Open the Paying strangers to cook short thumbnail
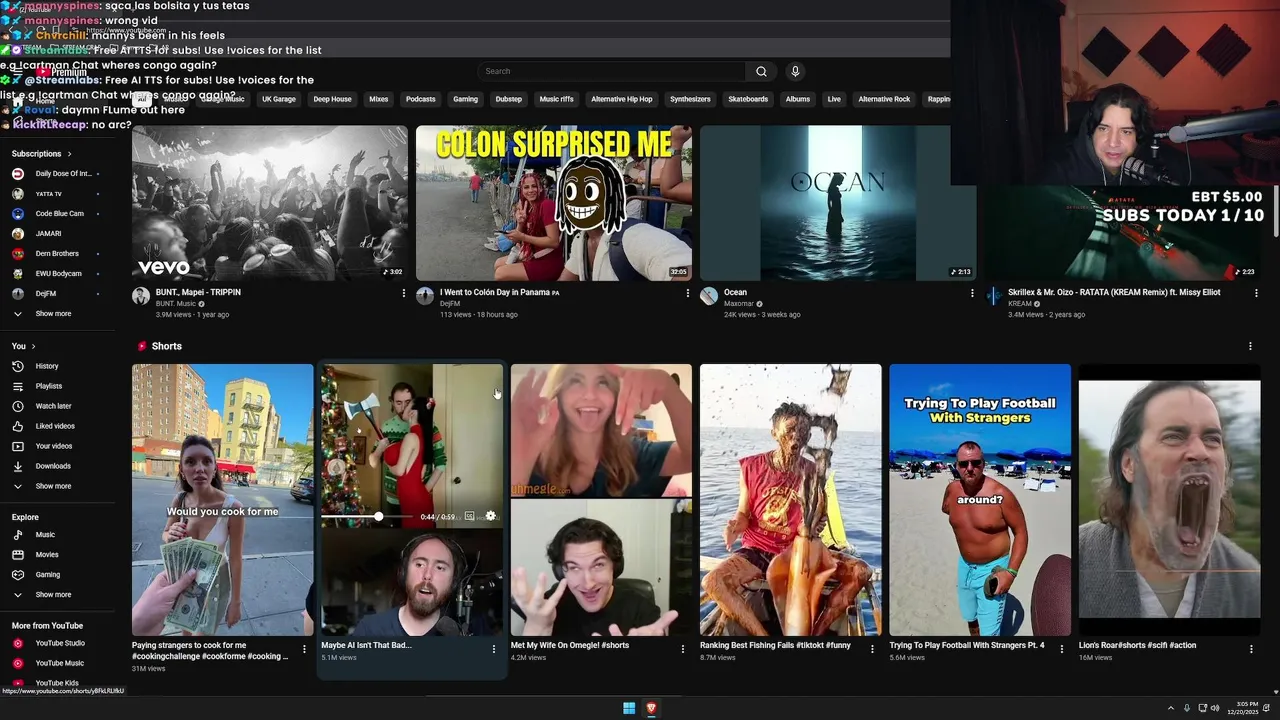Viewport: 1280px width, 720px height. 223,500
